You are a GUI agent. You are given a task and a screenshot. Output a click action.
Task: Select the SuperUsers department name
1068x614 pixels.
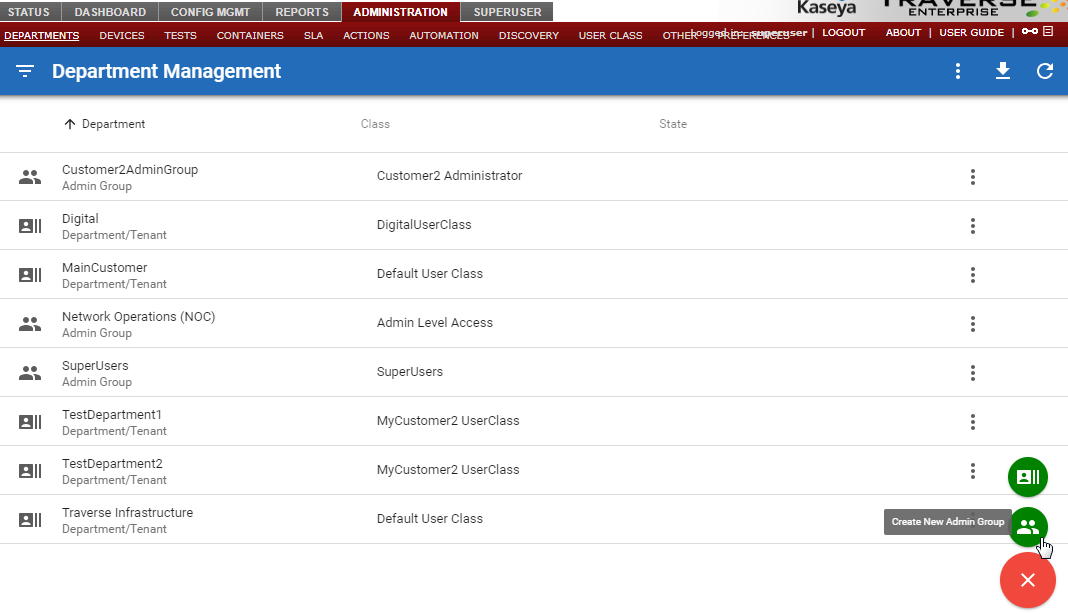tap(95, 366)
